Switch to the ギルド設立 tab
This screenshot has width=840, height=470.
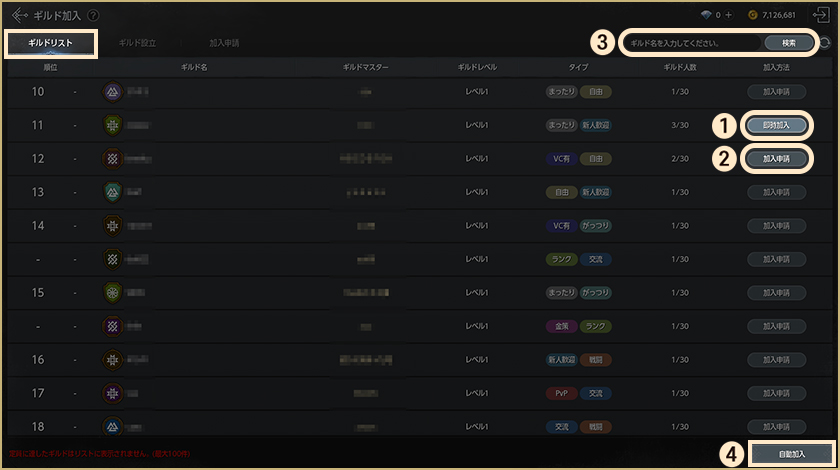click(x=137, y=44)
